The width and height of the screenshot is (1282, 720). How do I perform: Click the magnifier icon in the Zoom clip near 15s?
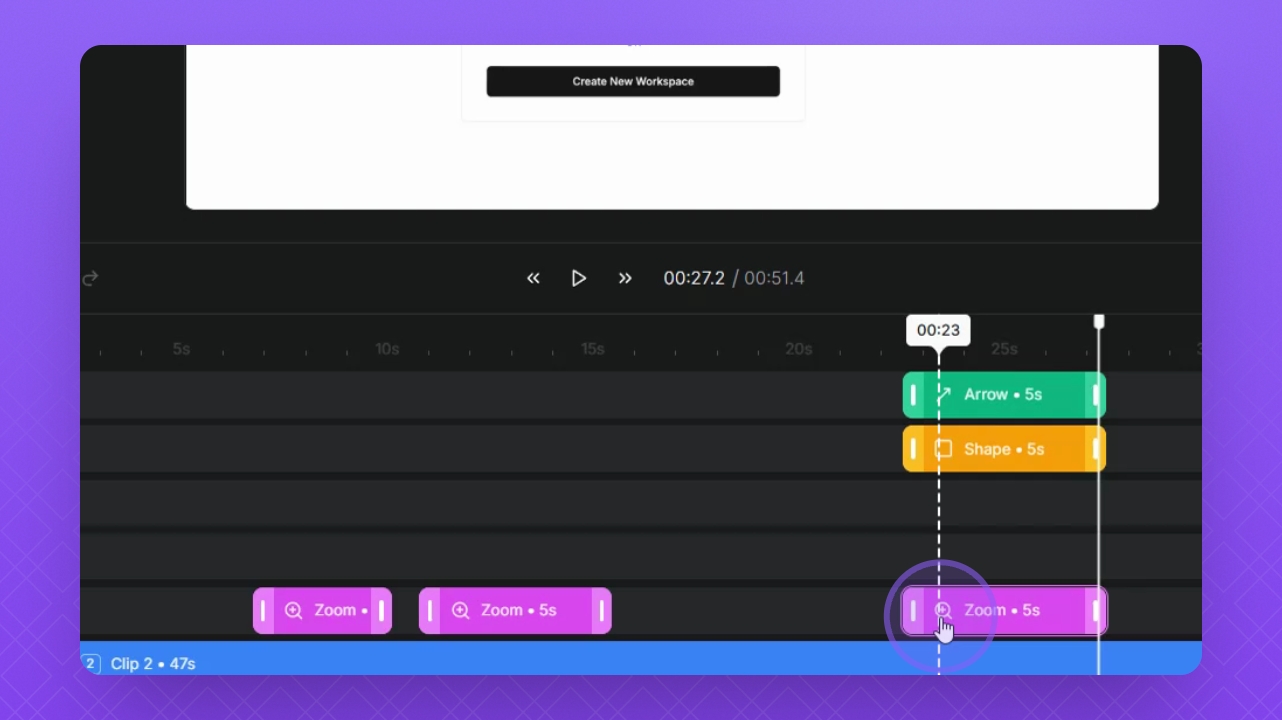[461, 611]
